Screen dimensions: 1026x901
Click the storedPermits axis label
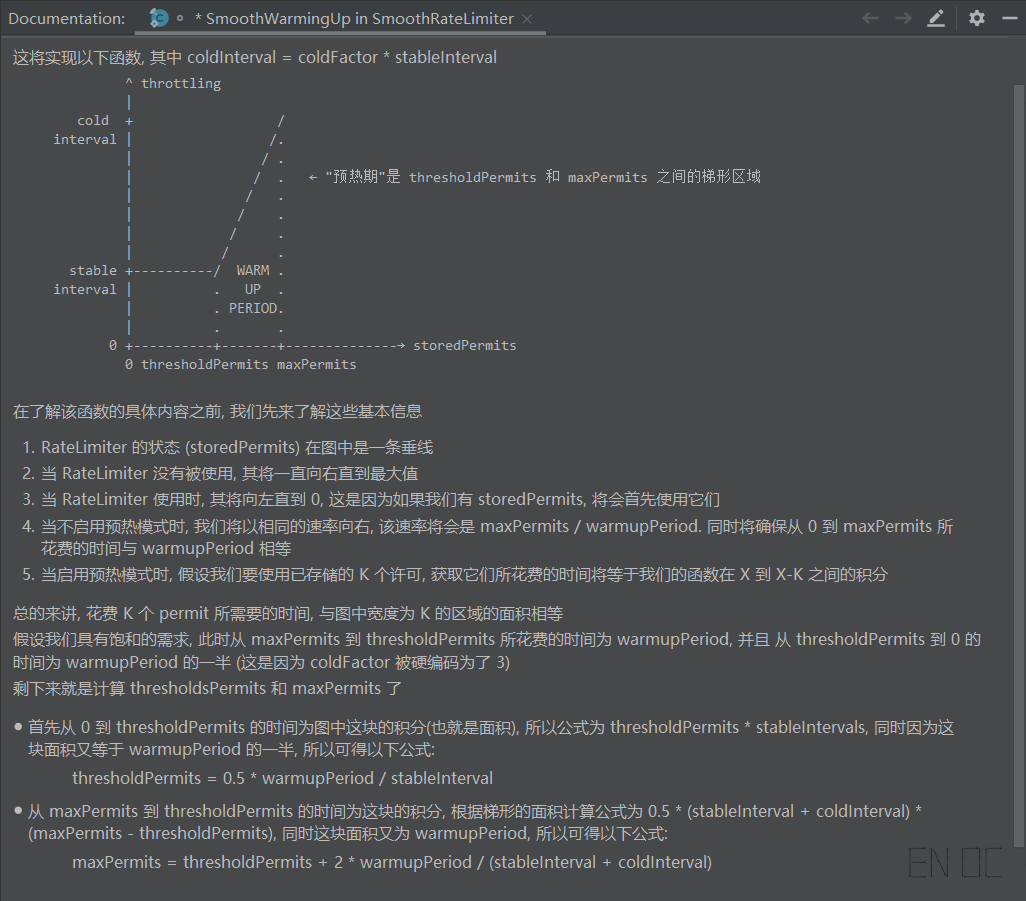(464, 345)
